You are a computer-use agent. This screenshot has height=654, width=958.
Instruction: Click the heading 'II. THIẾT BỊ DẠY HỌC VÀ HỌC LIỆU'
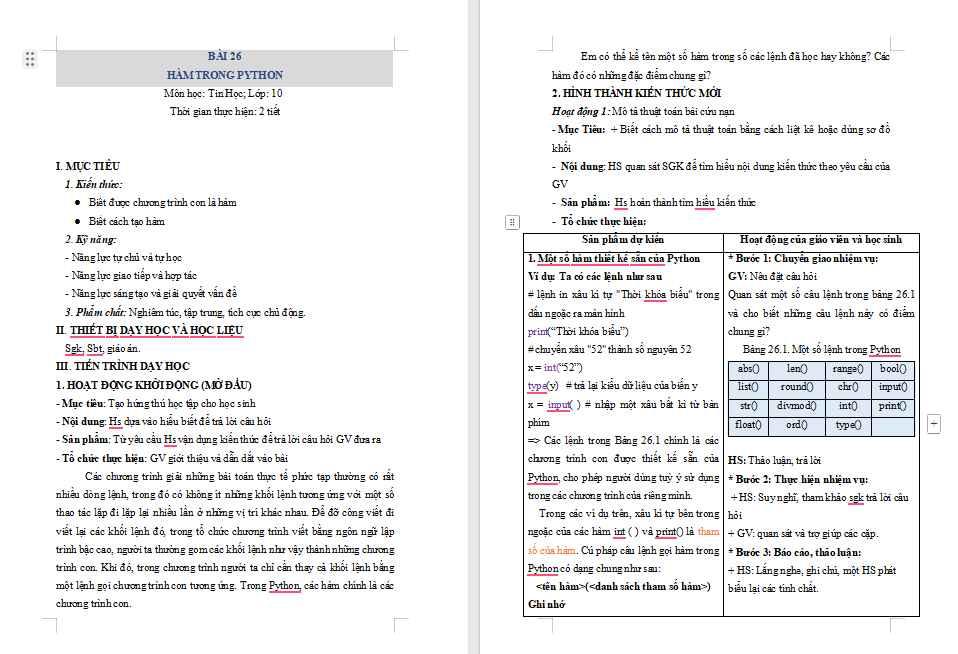pyautogui.click(x=150, y=331)
